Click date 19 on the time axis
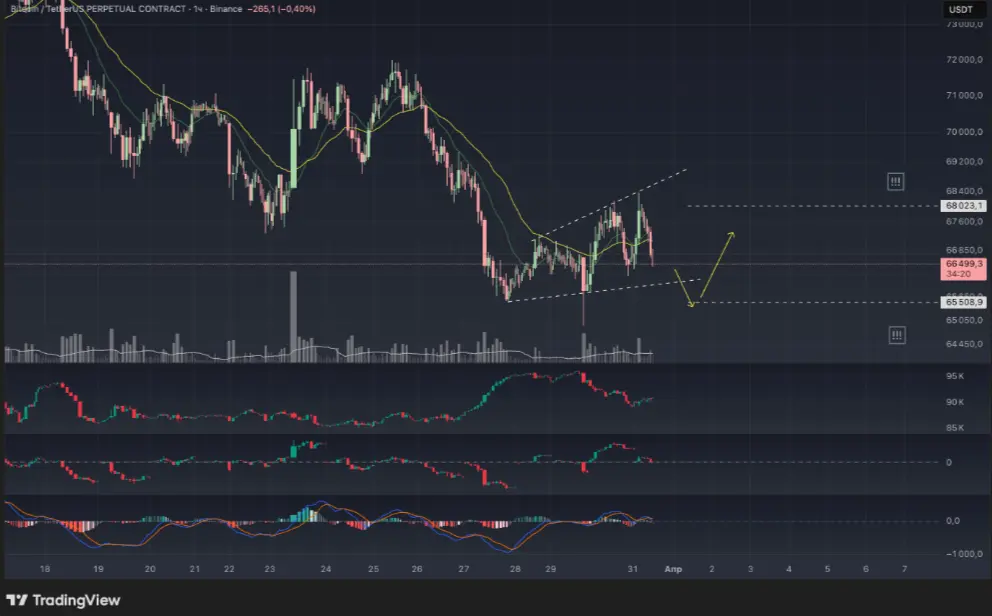This screenshot has height=616, width=992. (x=98, y=569)
